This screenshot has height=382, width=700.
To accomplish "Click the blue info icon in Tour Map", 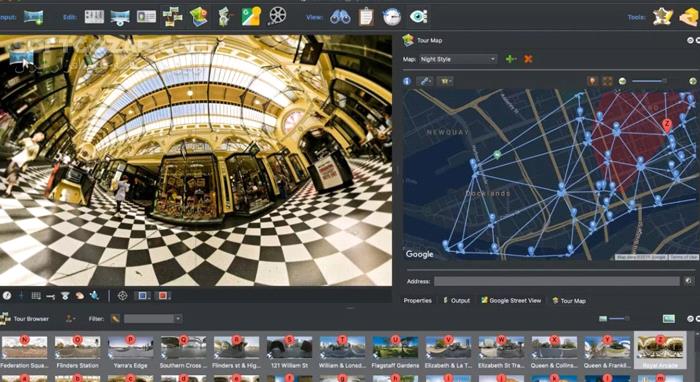I will (407, 81).
